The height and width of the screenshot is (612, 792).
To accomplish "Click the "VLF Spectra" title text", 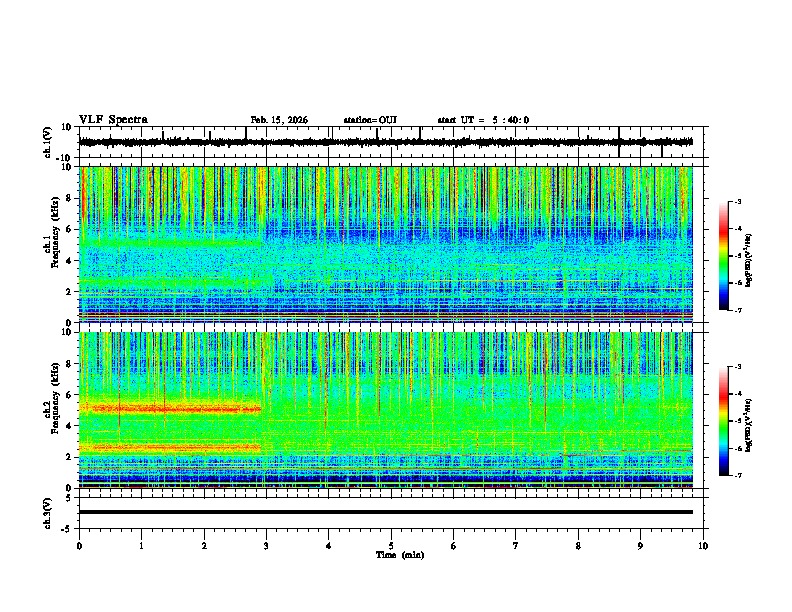I will pyautogui.click(x=113, y=120).
